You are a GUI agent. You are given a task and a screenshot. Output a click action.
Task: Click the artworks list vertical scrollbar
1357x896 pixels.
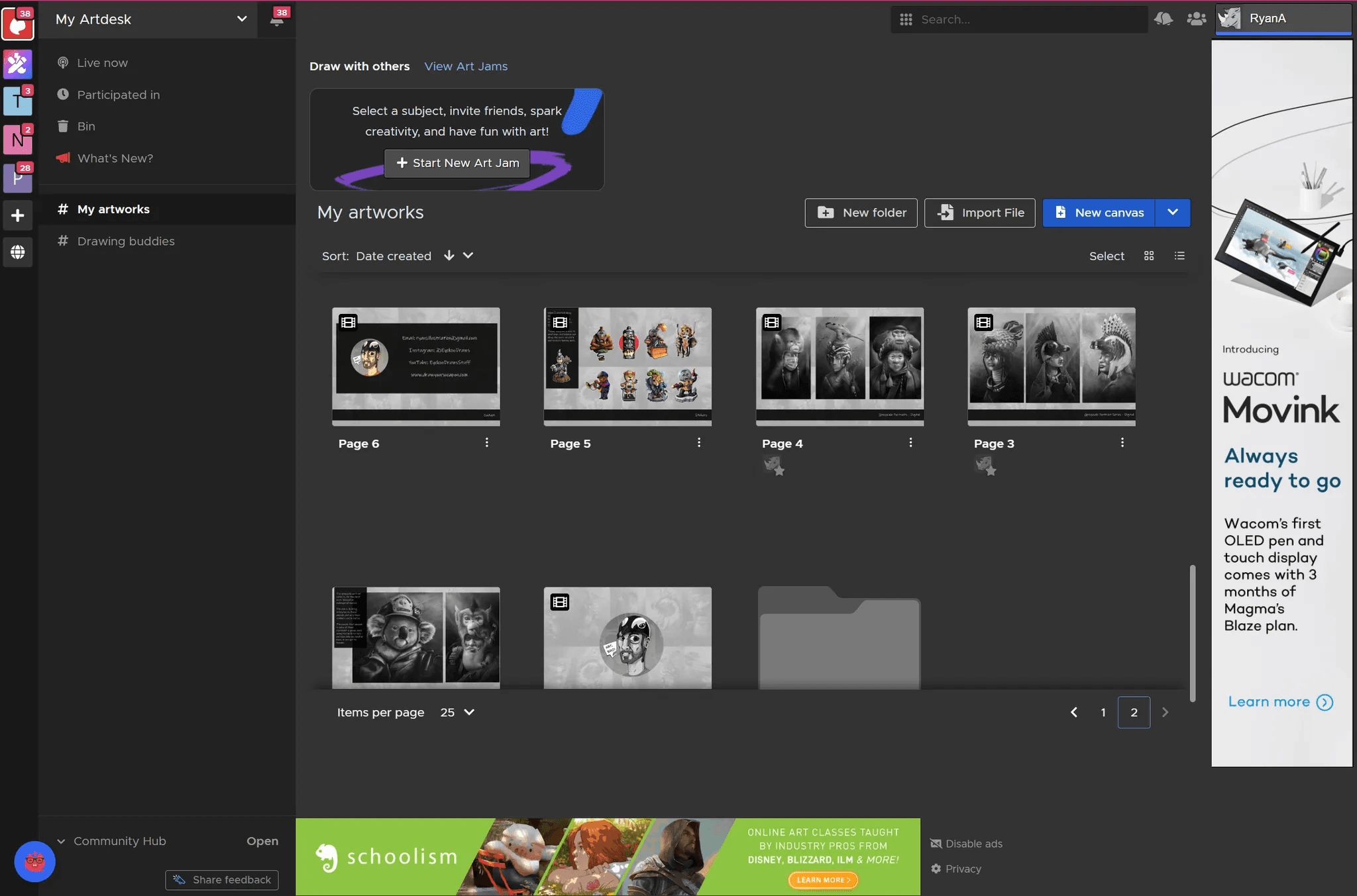[1192, 632]
